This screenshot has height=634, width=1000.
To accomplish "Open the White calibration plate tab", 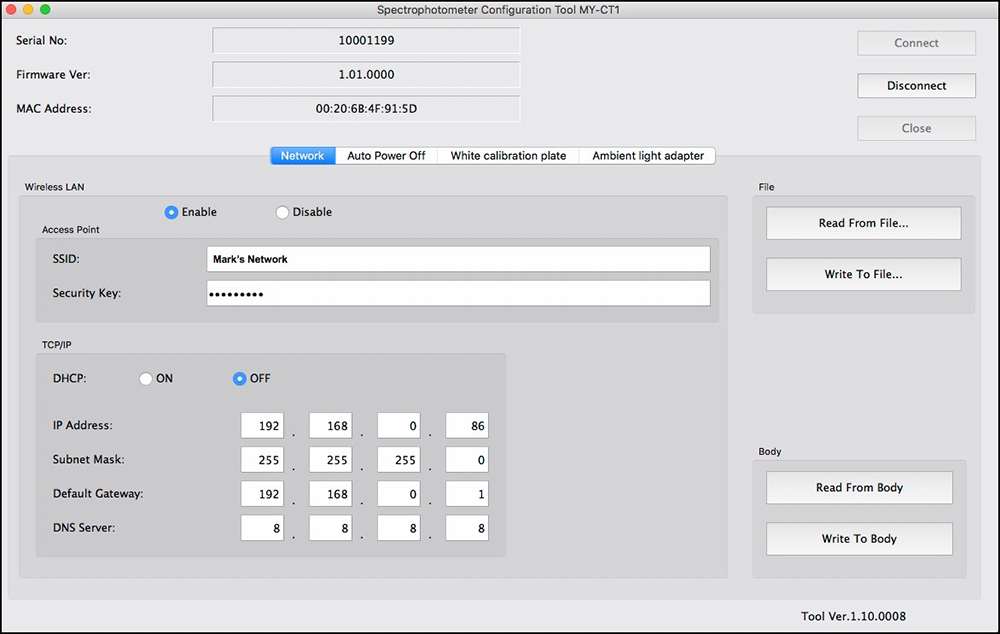I will tap(508, 156).
